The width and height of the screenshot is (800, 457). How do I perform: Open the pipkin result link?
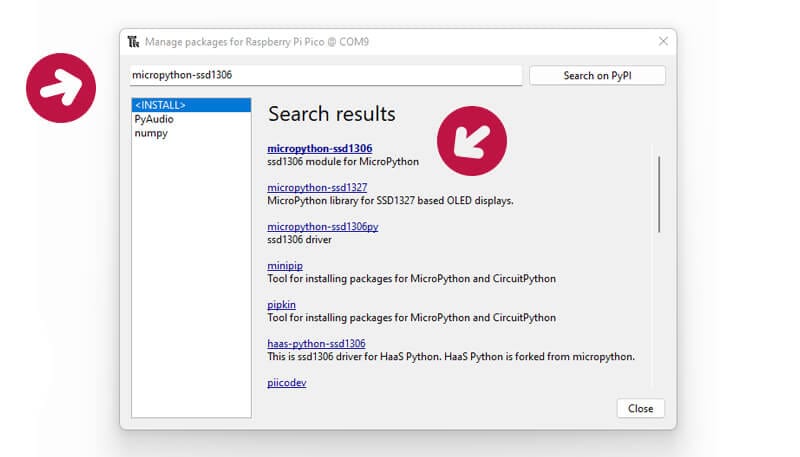pos(281,304)
